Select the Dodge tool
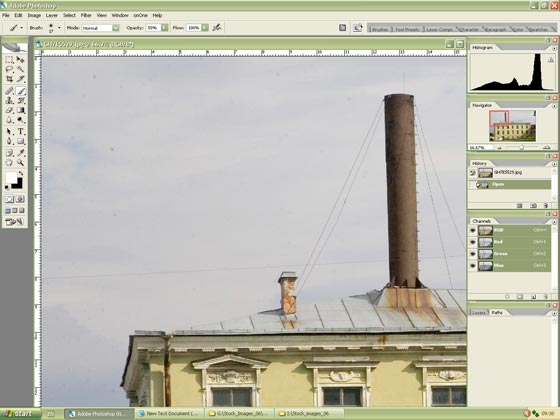 click(x=20, y=120)
